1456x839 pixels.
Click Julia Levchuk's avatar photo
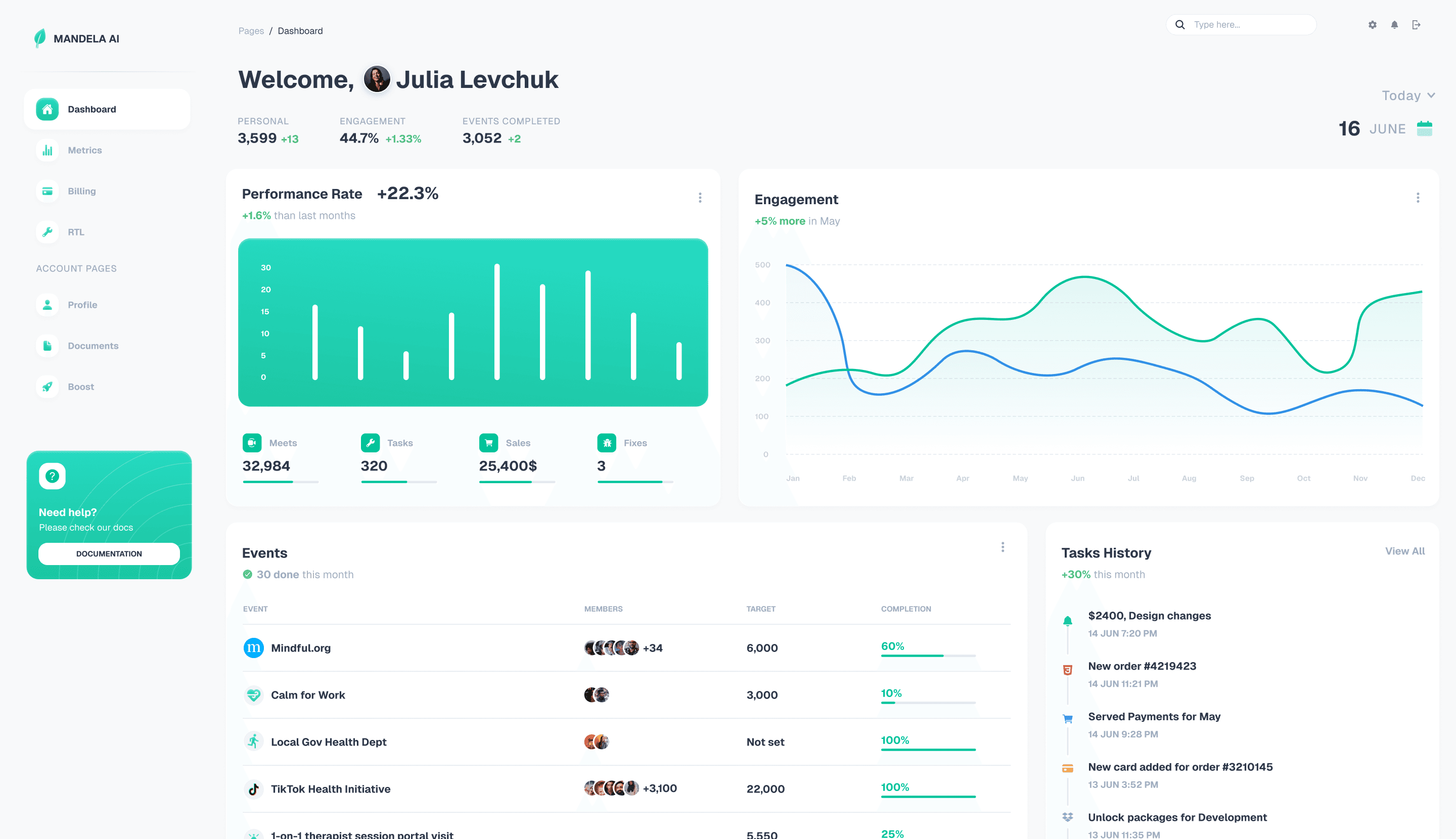point(377,79)
